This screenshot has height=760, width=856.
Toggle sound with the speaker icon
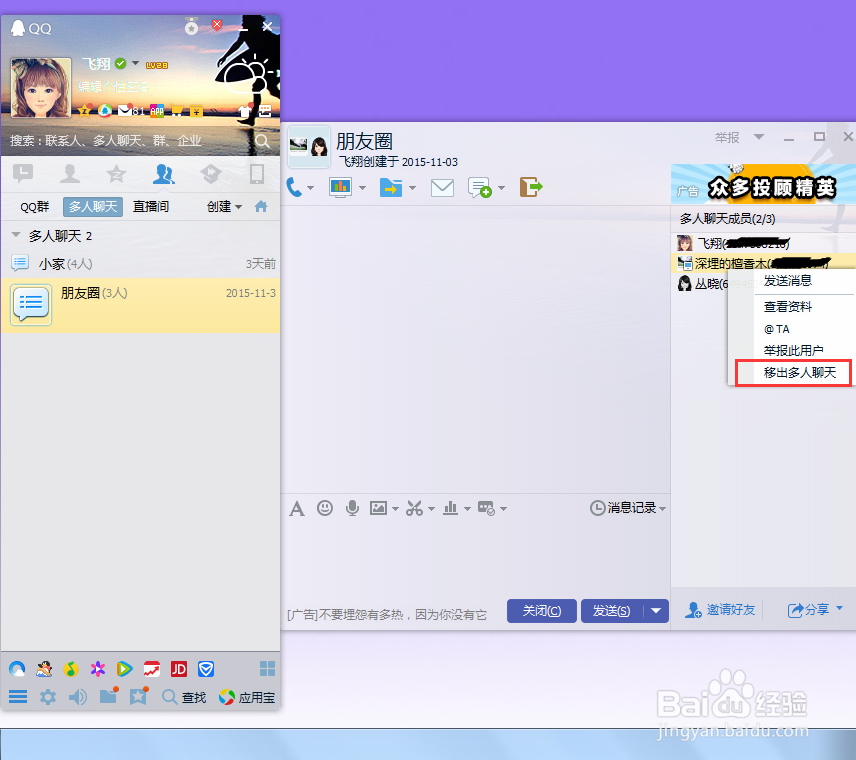78,697
